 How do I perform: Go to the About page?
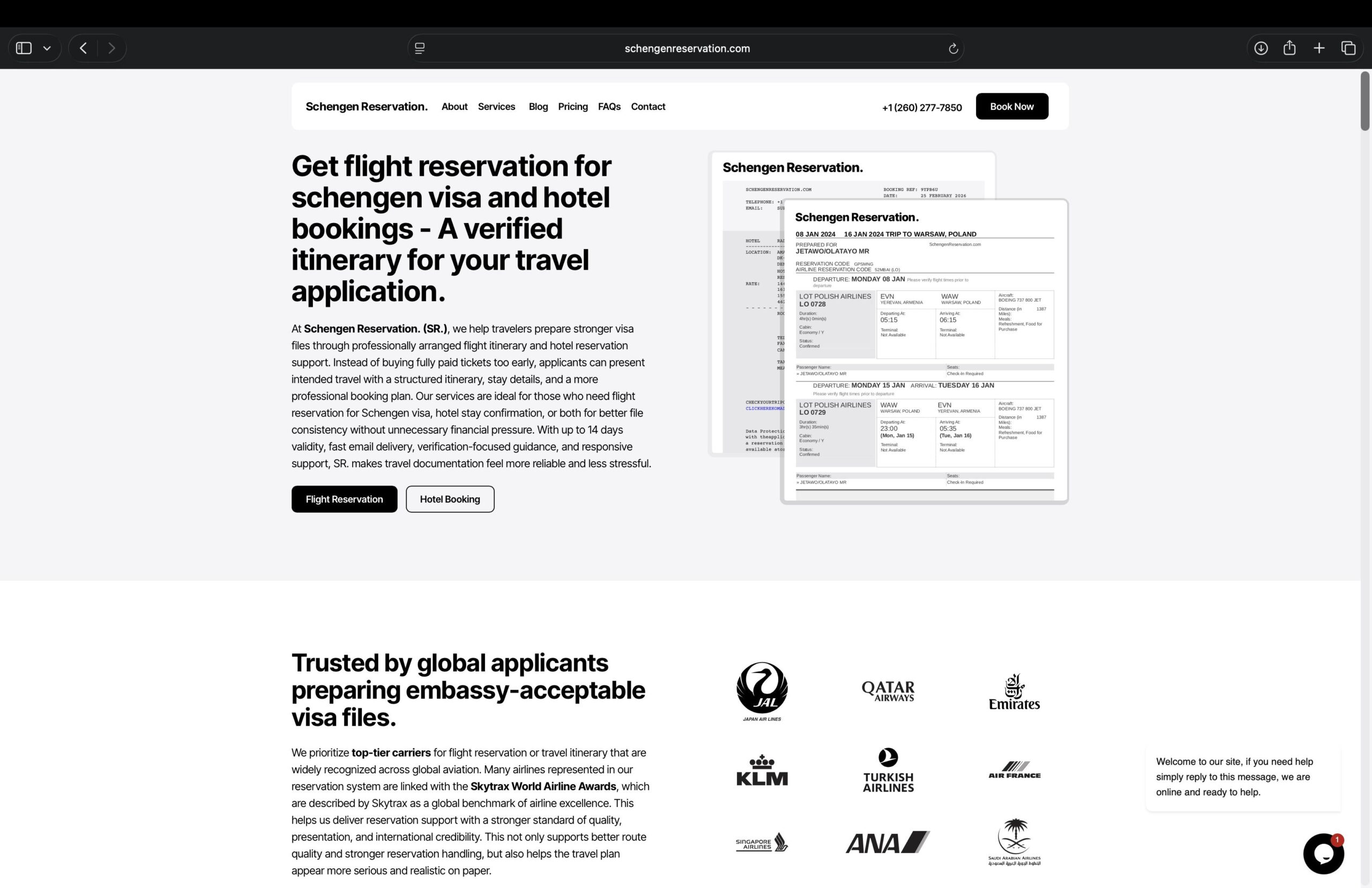(454, 107)
